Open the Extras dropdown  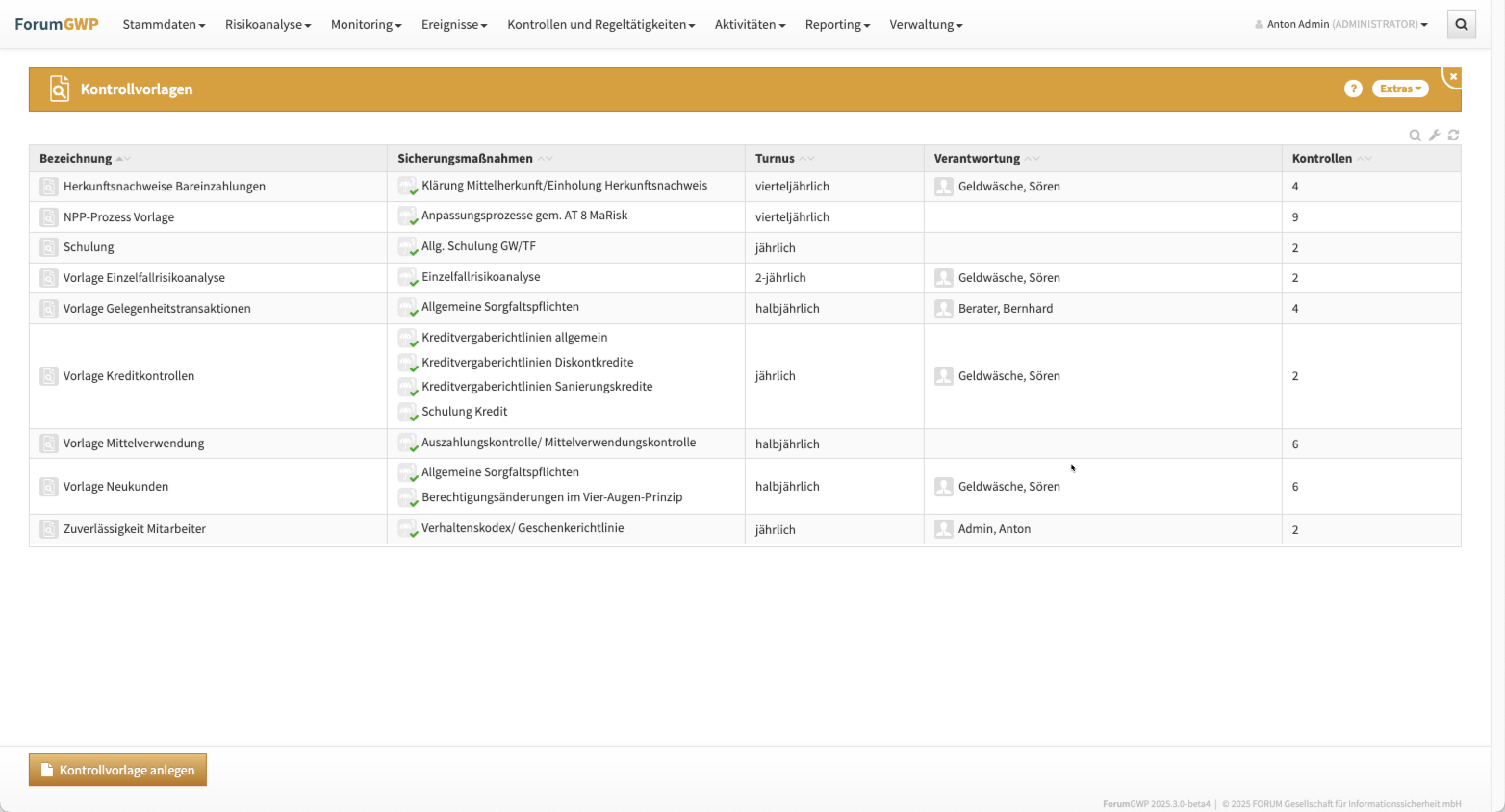(x=1400, y=89)
